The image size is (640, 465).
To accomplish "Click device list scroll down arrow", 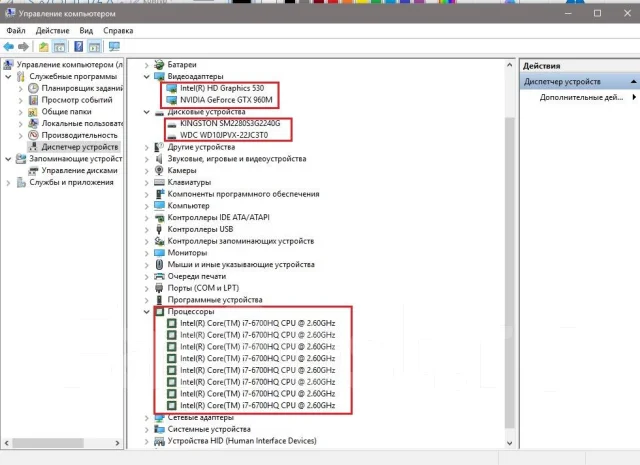I will click(x=509, y=443).
